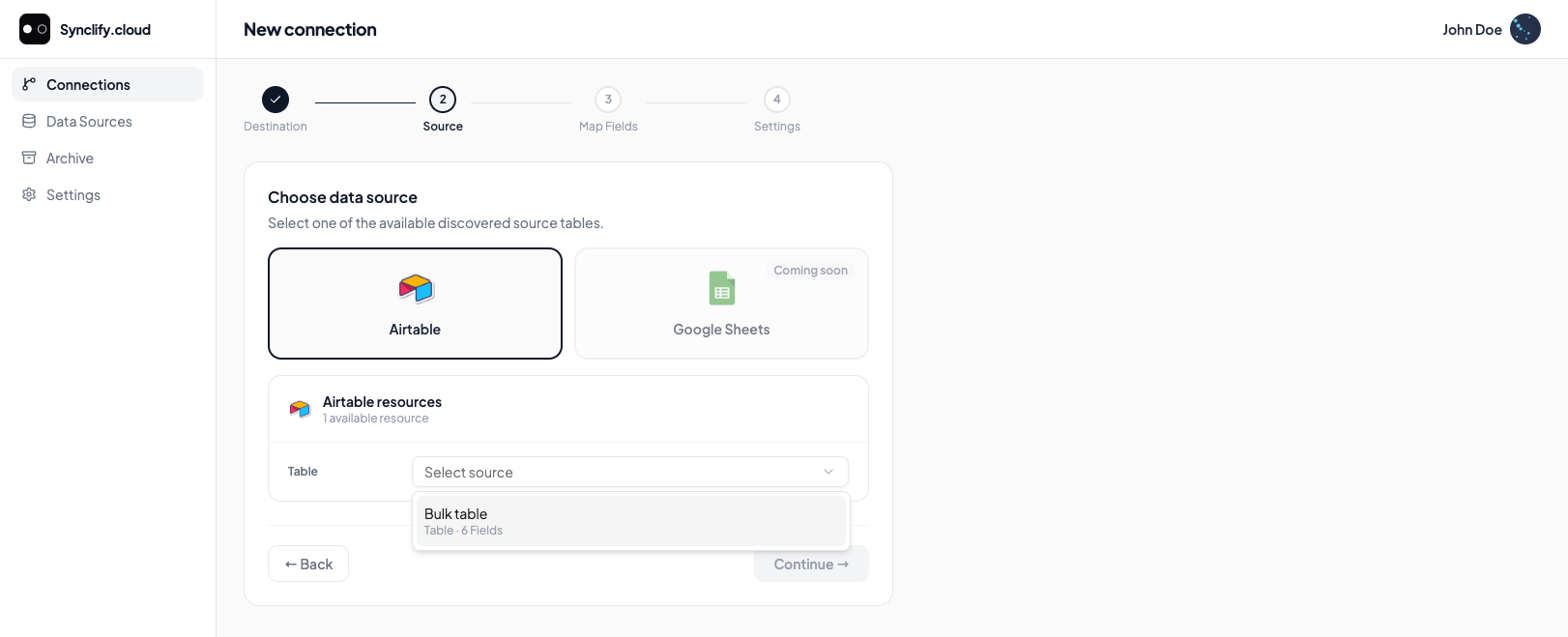Click the Data Sources database icon
Viewport: 1568px width, 637px height.
click(29, 121)
